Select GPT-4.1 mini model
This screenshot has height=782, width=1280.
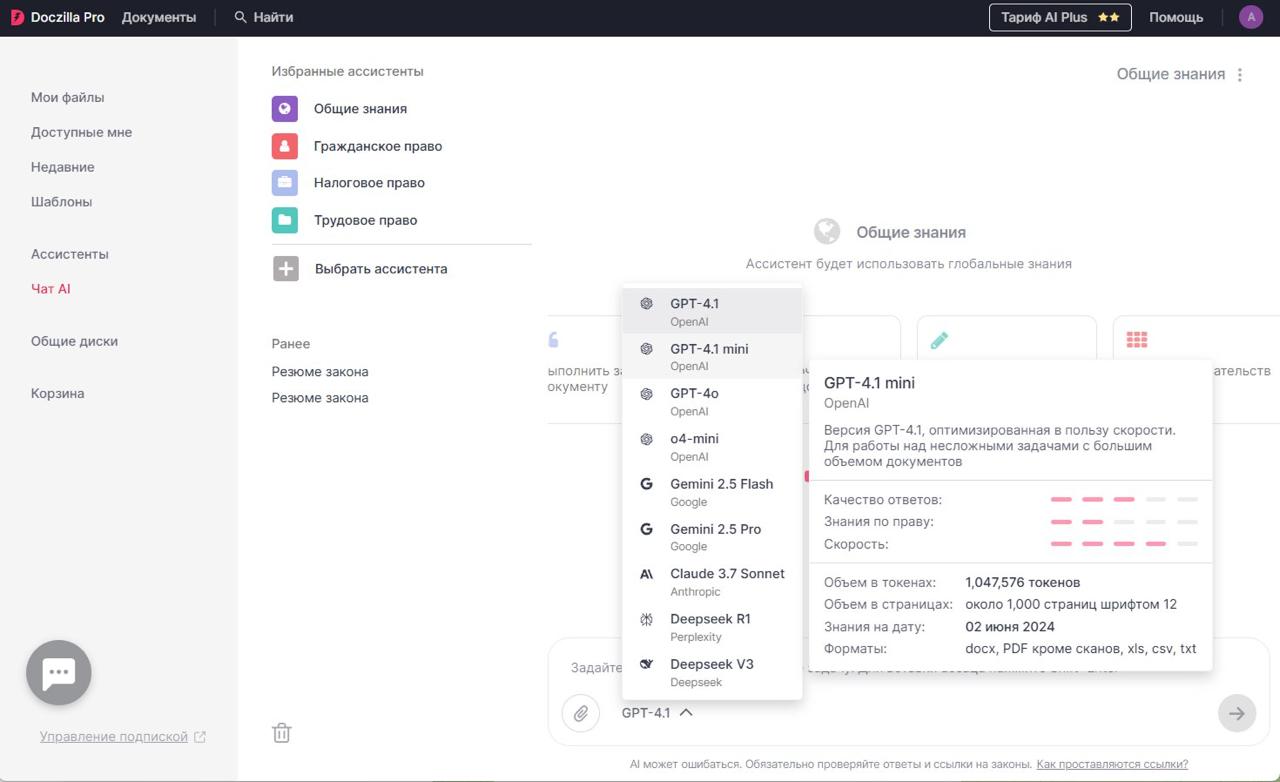[712, 356]
